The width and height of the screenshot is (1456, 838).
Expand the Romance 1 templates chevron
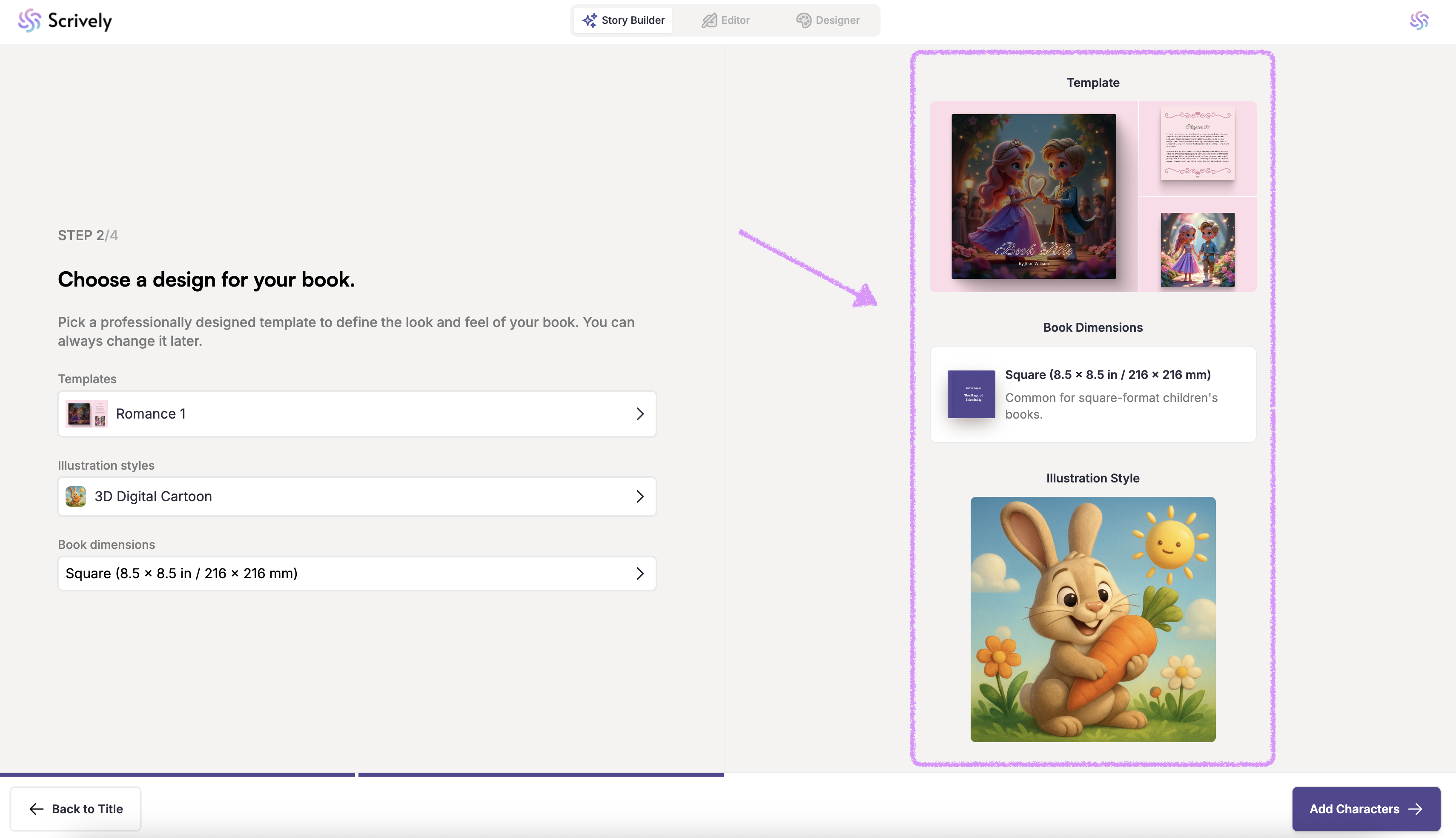pyautogui.click(x=640, y=414)
